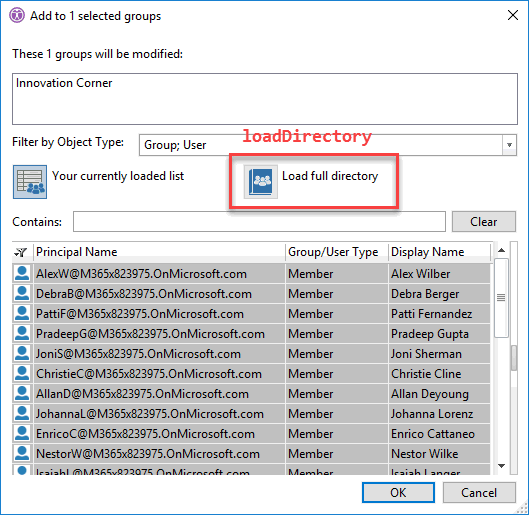Viewport: 529px width, 515px height.
Task: Click the app icon in title bar
Action: [x=17, y=16]
